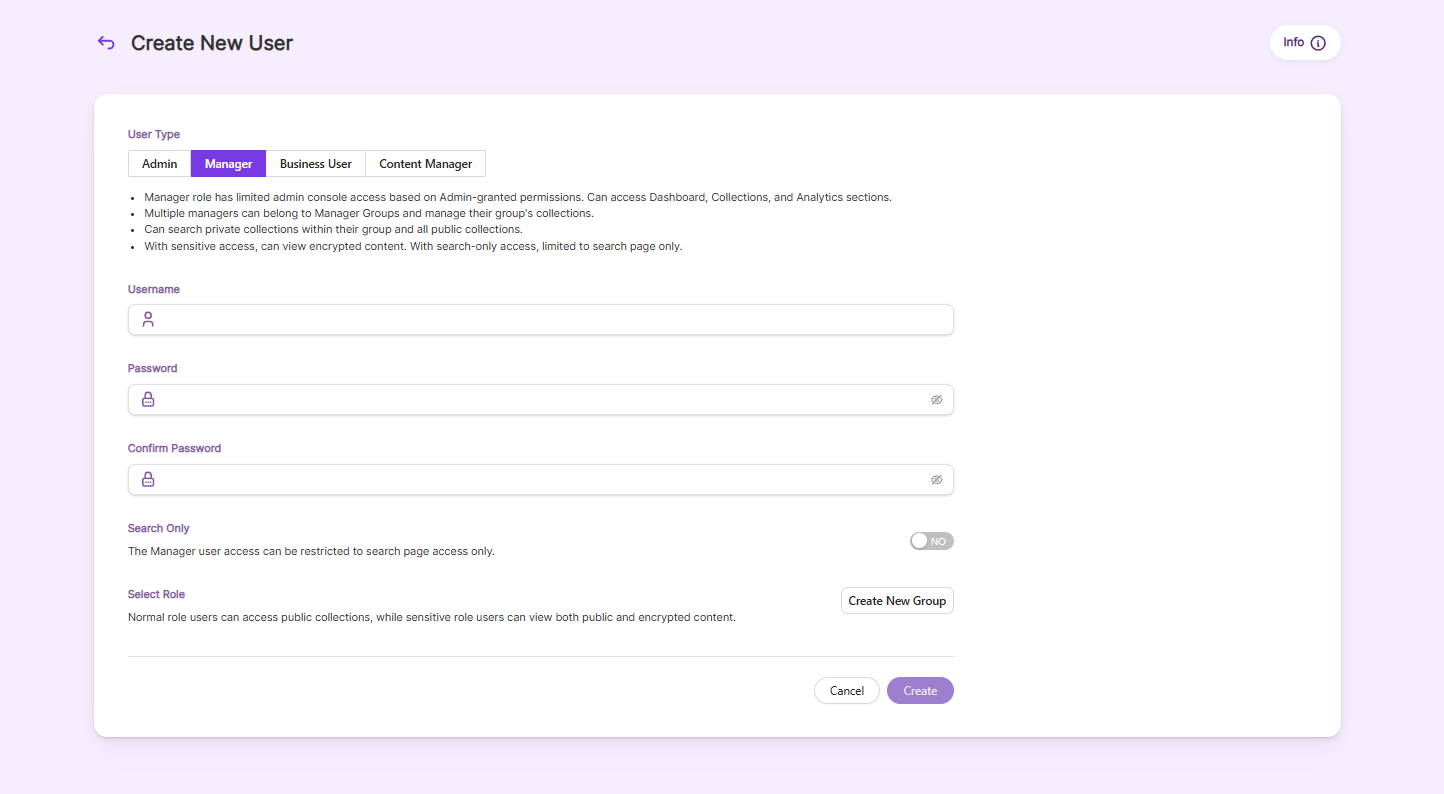Screen dimensions: 1444x794
Task: Switch to Business User type
Action: [316, 163]
